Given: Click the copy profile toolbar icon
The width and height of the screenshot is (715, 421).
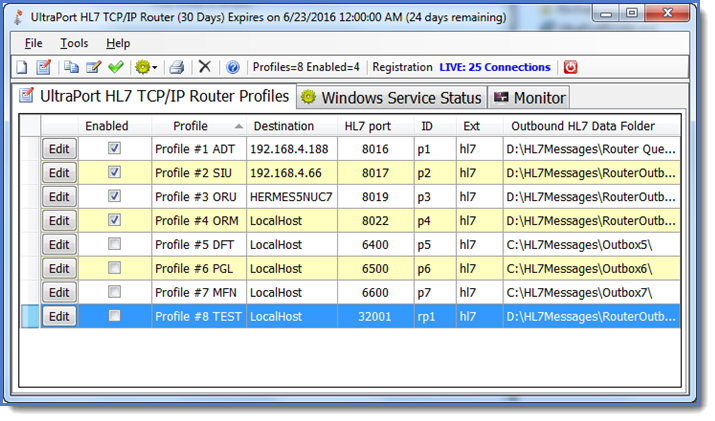Looking at the screenshot, I should pos(71,67).
